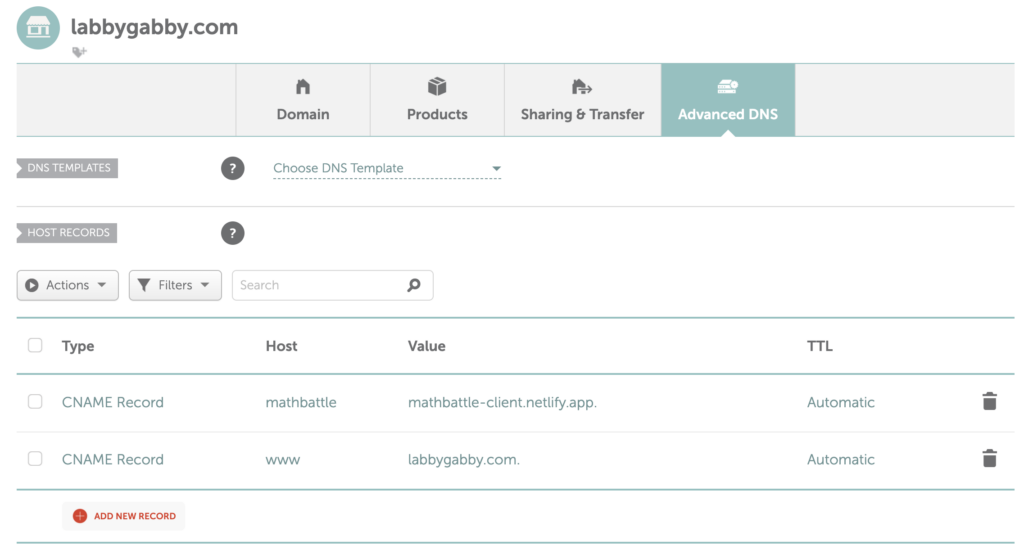Click the labbygabby.com. record value
This screenshot has height=549, width=1024.
[464, 460]
